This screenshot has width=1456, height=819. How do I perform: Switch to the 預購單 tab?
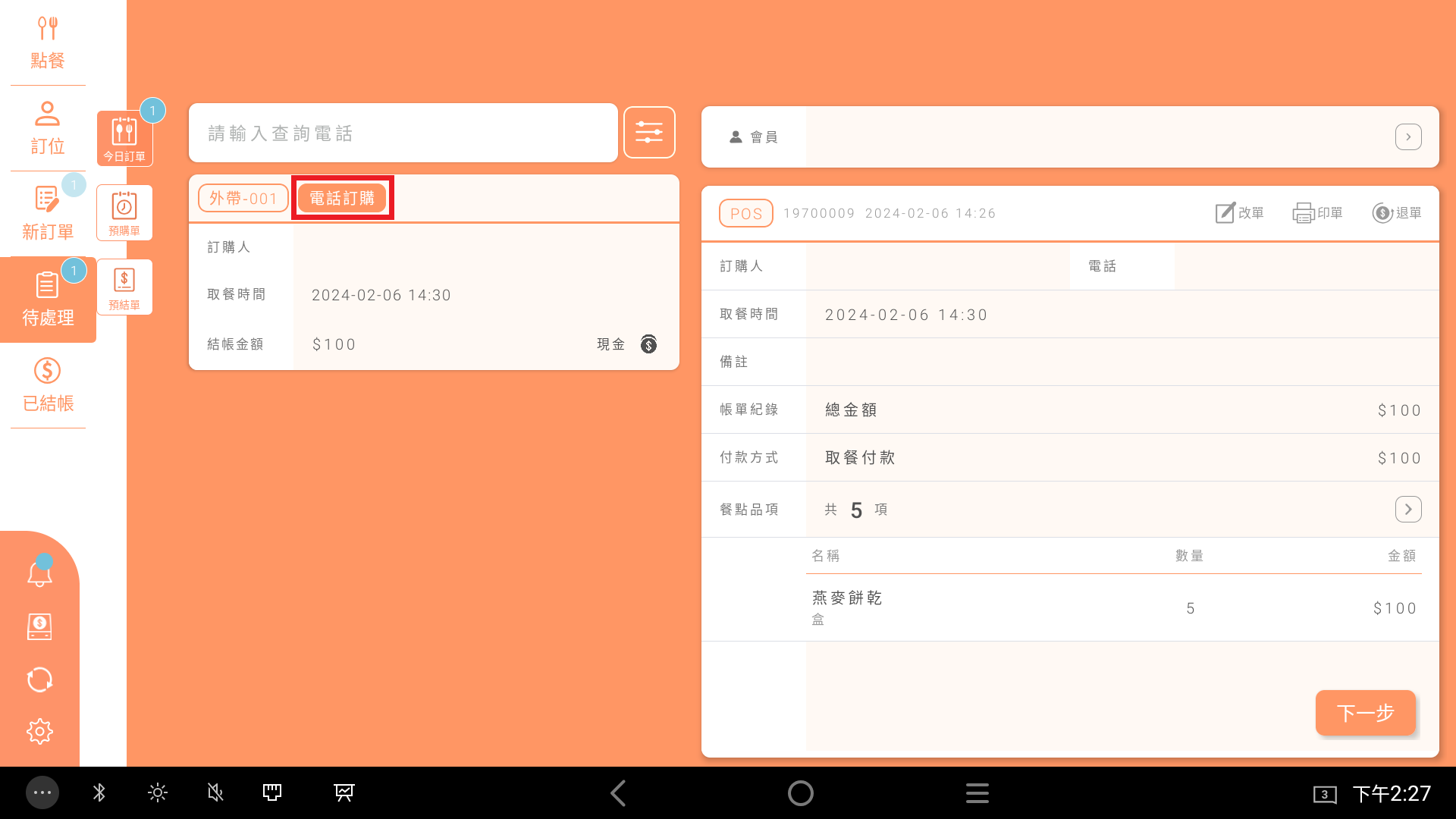pyautogui.click(x=124, y=213)
